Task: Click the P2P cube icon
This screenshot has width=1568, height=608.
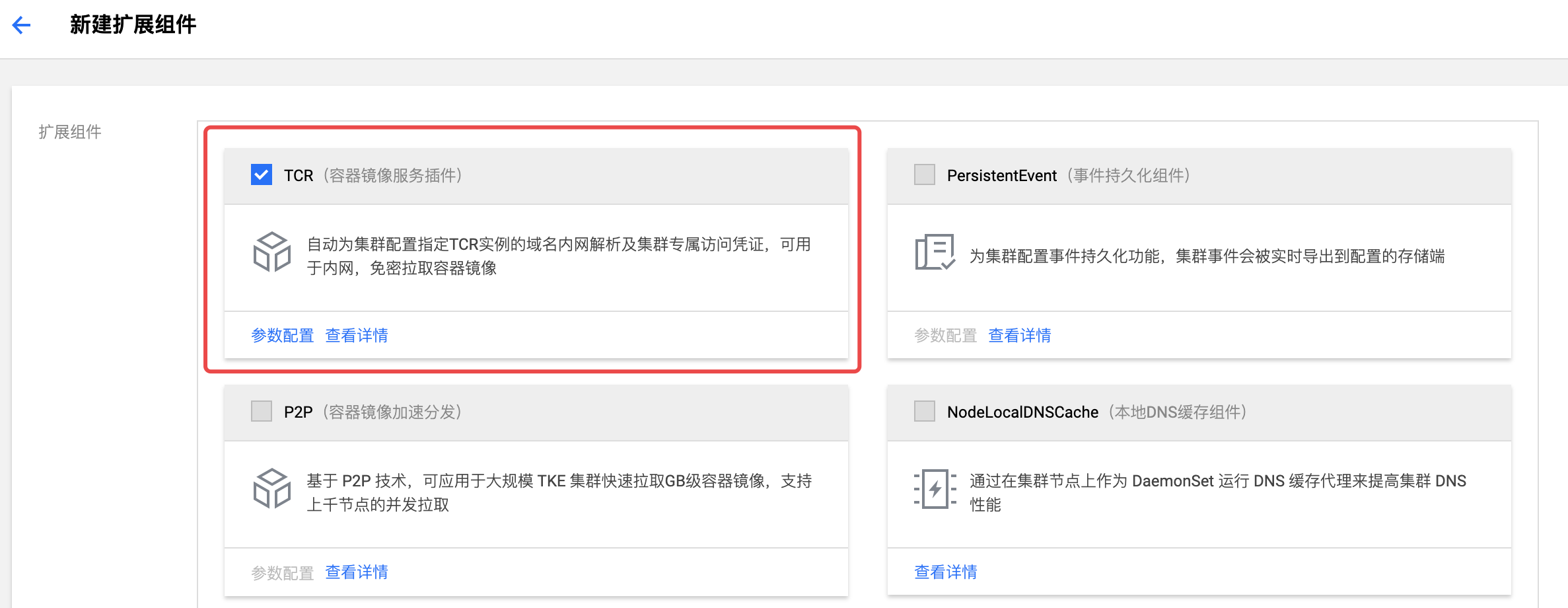Action: [271, 488]
